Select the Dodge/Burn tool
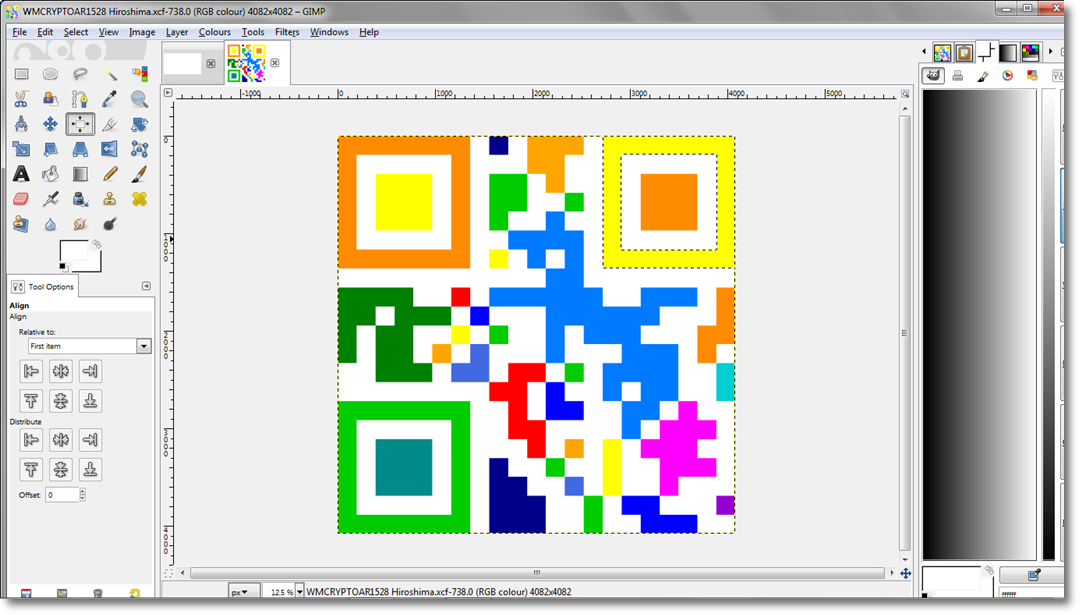This screenshot has height=615, width=1080. pyautogui.click(x=110, y=224)
